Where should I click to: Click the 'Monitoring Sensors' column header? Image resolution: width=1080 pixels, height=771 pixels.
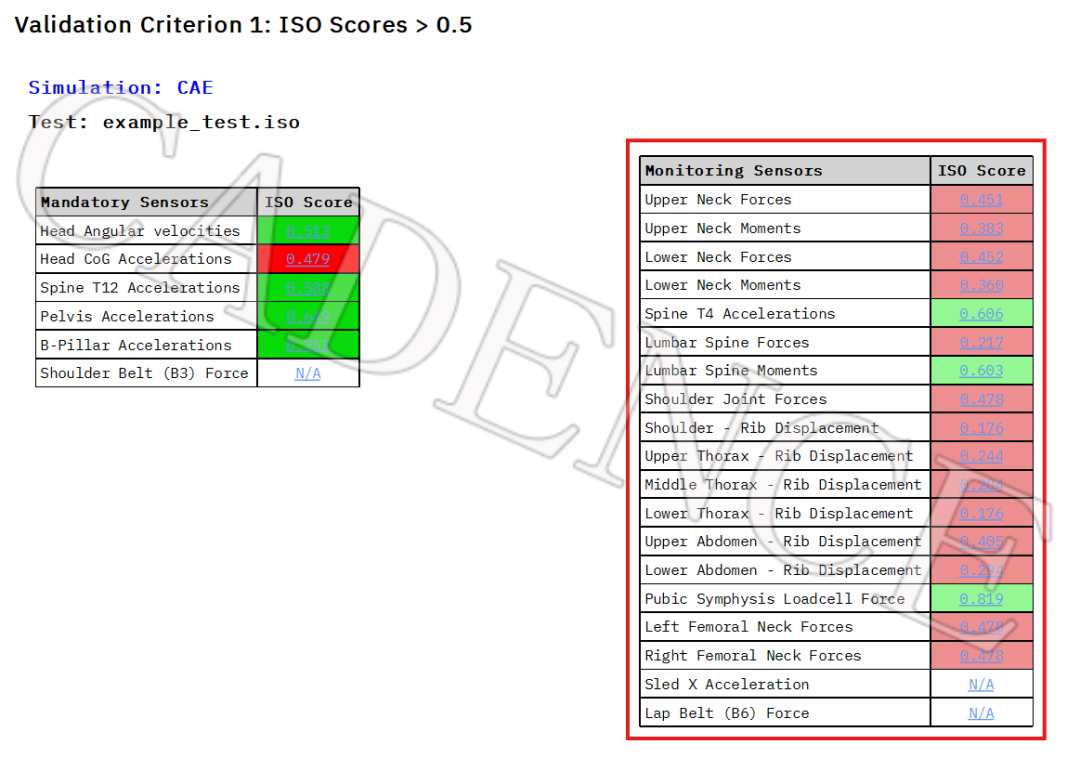pos(734,170)
